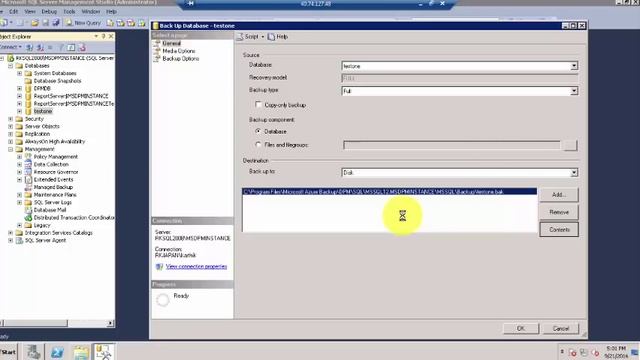Screen dimensions: 640x360
Task: Click the Script icon in Back Up Database dialog
Action: [240, 37]
